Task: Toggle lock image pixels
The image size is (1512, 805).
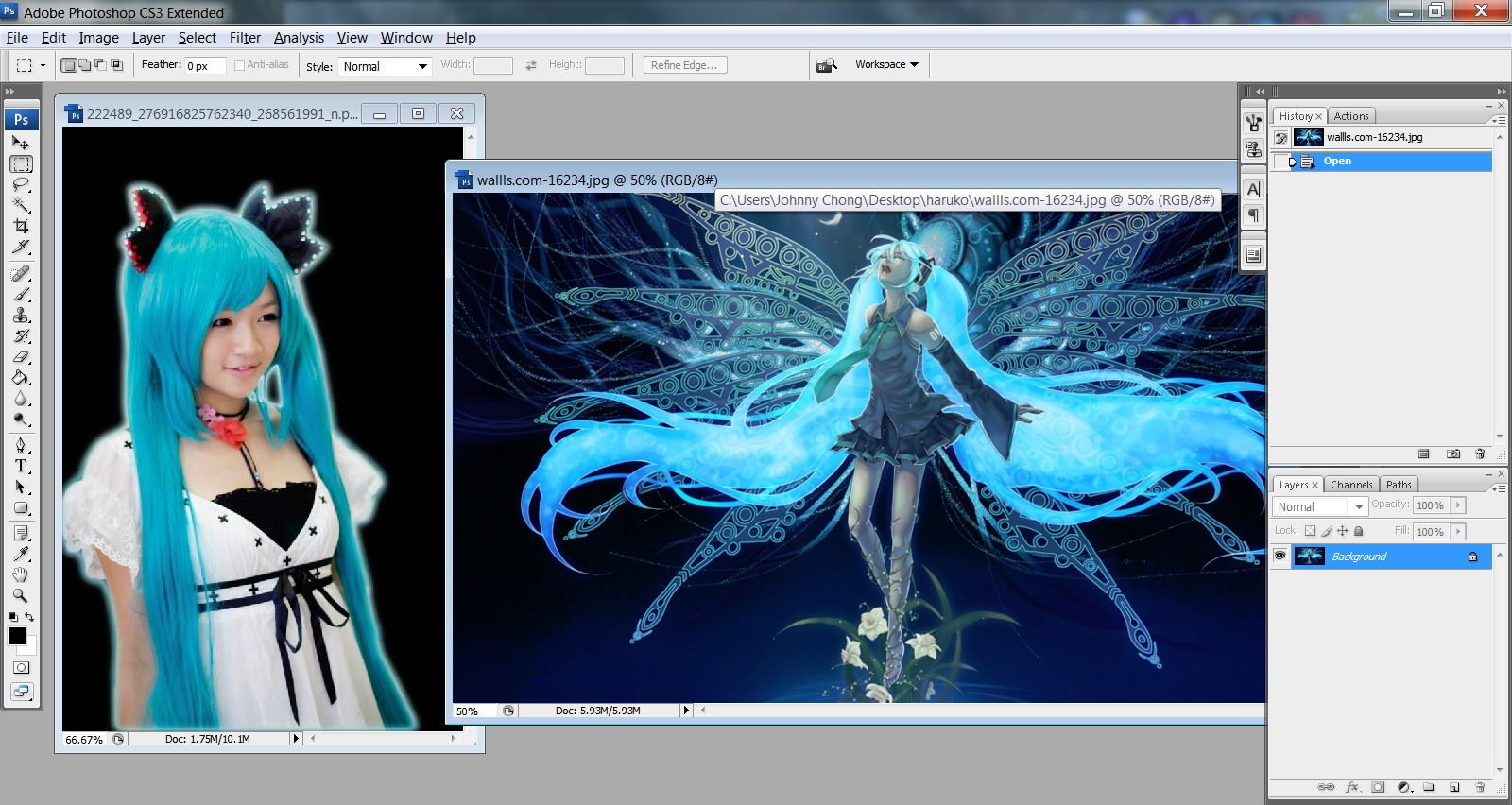Action: (x=1326, y=531)
